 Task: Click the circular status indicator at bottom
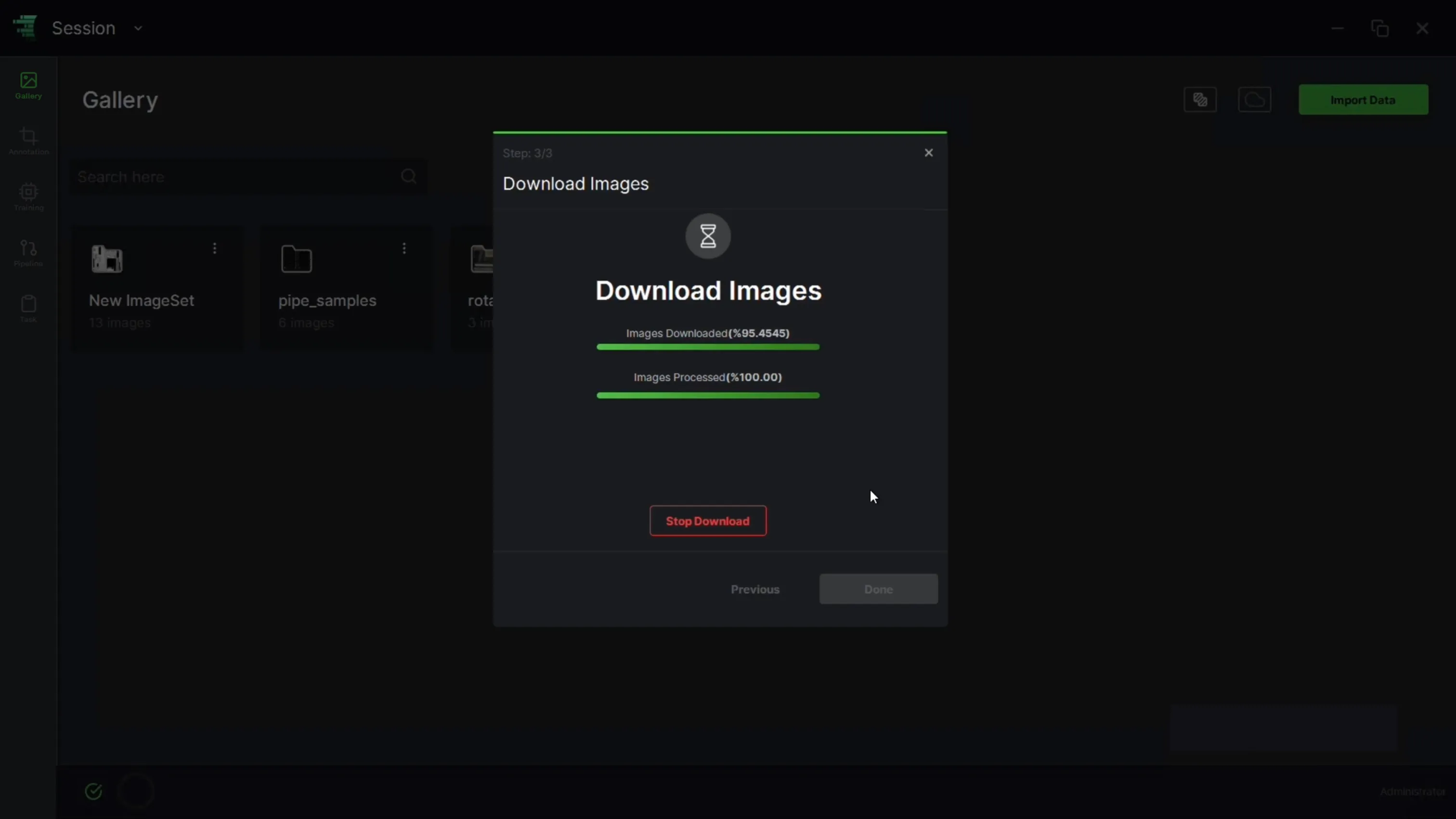pyautogui.click(x=136, y=791)
